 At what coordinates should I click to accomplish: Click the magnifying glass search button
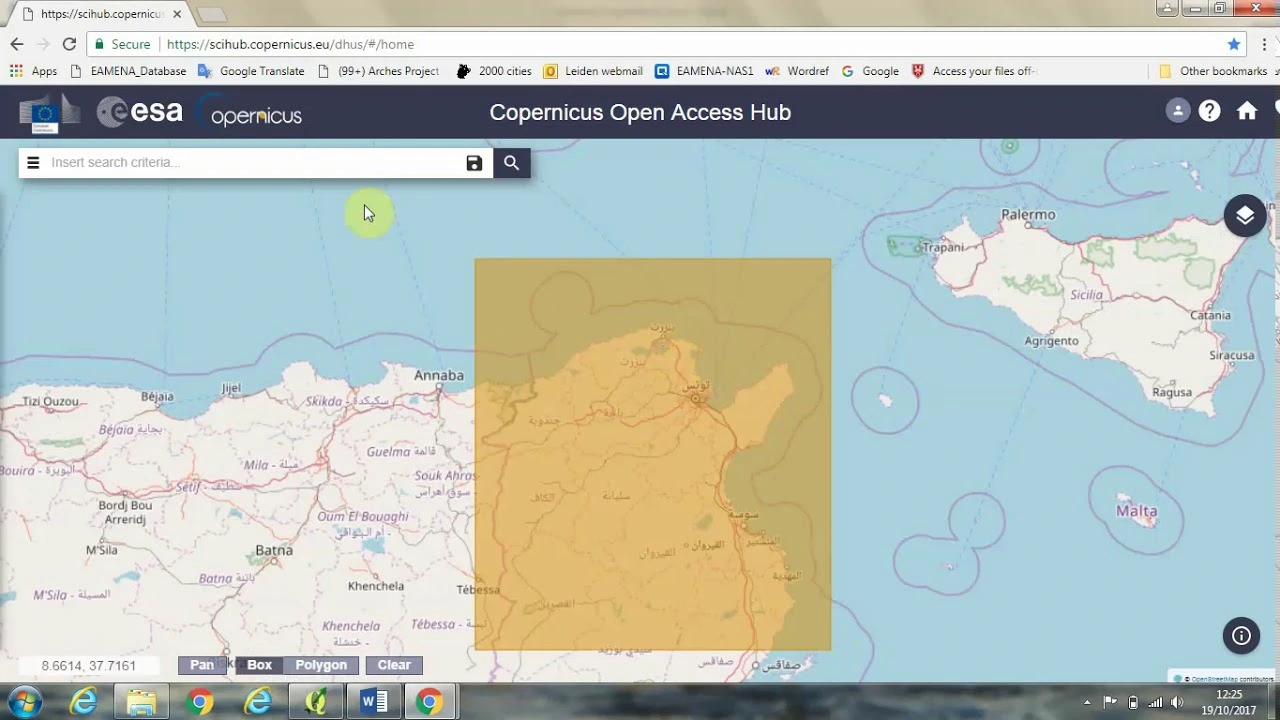[x=511, y=163]
